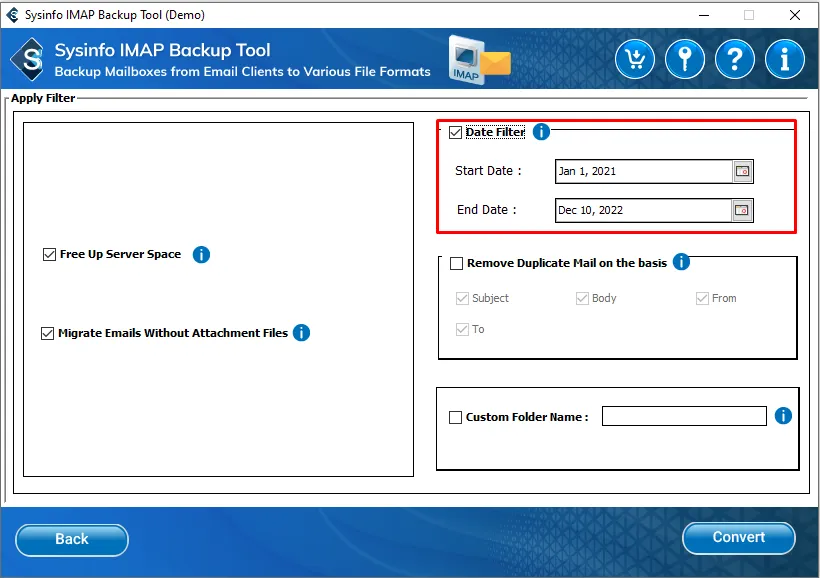Open the Start Date calendar picker
The height and width of the screenshot is (578, 820).
(x=742, y=171)
